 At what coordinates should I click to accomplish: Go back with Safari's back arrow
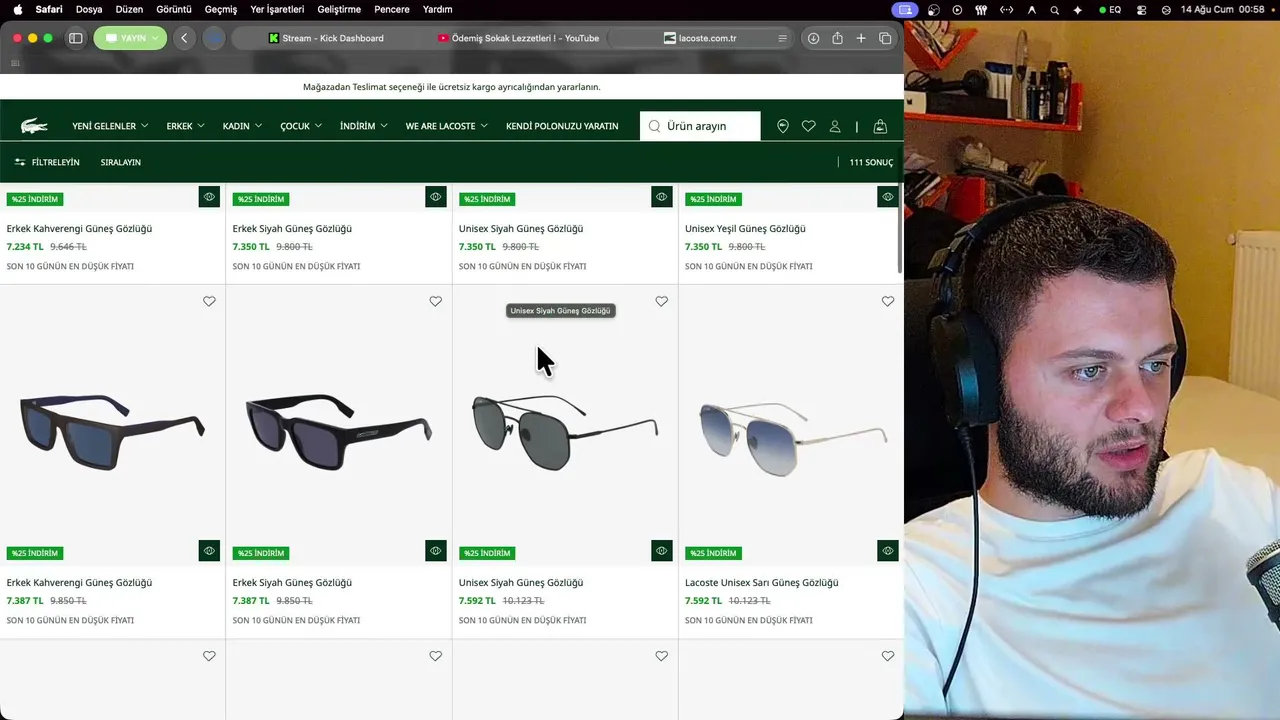(184, 38)
